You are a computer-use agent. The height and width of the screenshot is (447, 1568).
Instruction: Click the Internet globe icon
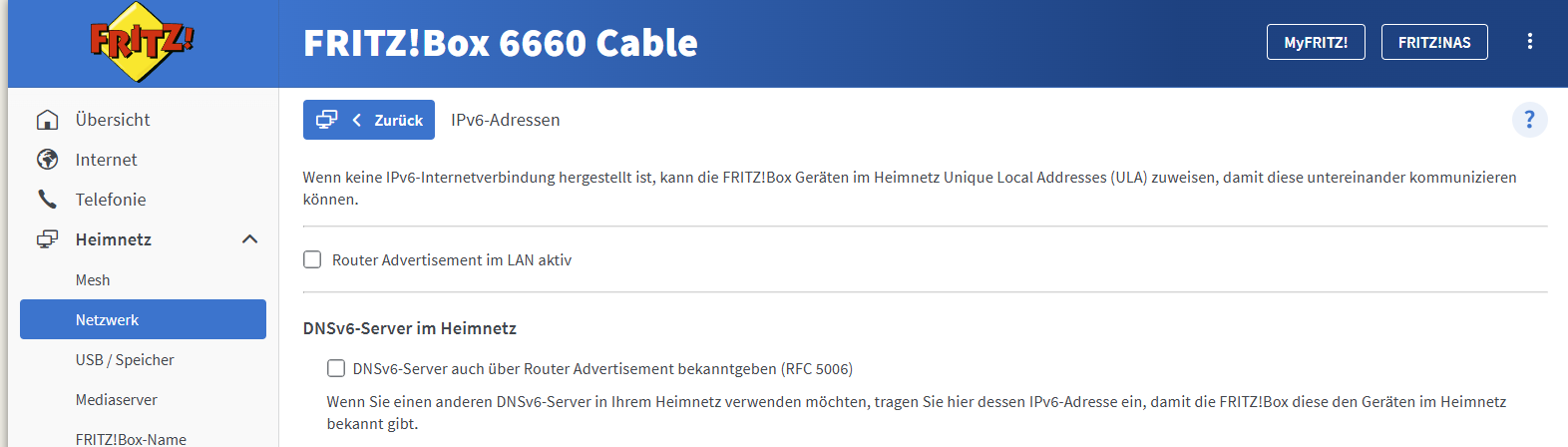(x=47, y=160)
